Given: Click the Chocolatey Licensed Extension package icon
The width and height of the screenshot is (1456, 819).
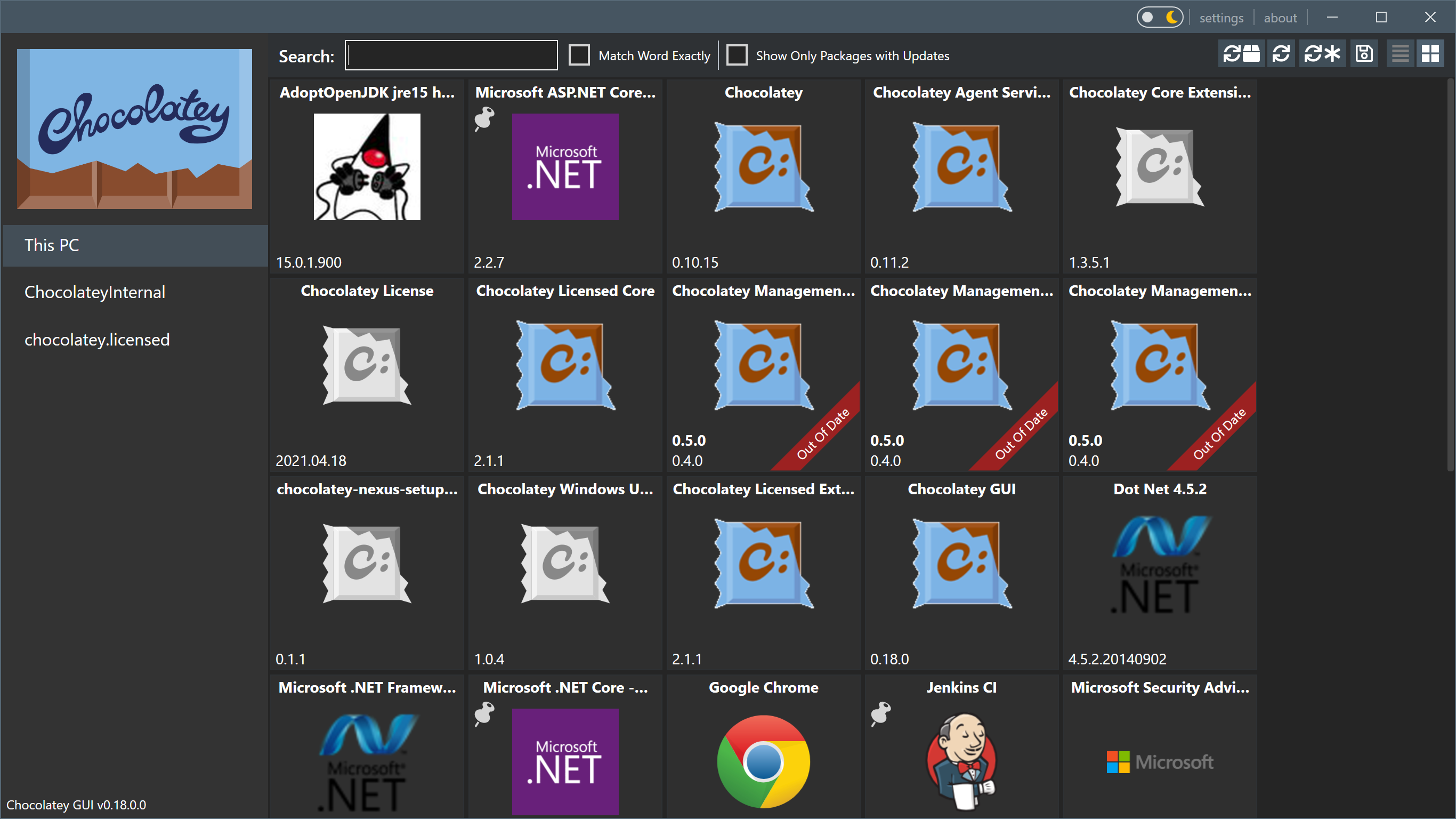Looking at the screenshot, I should point(764,564).
